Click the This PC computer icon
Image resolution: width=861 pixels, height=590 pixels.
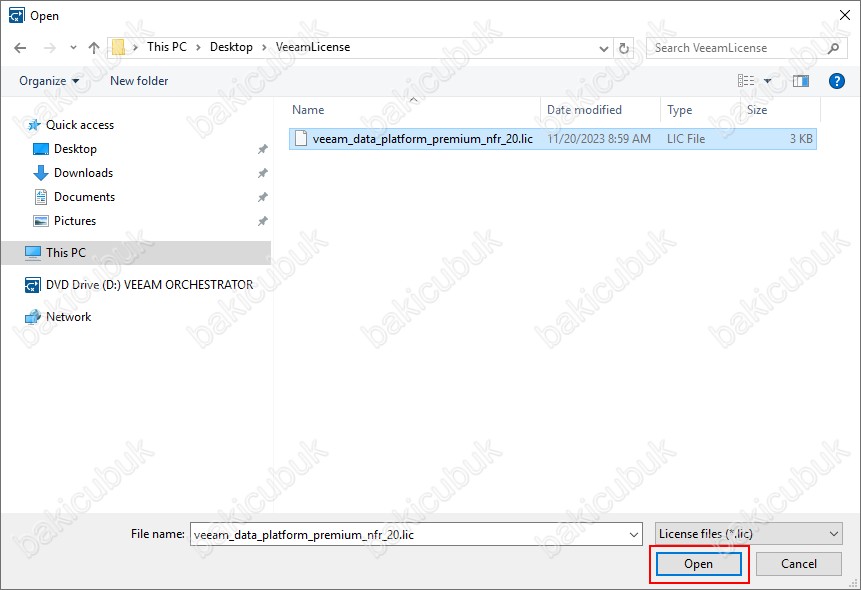click(32, 253)
